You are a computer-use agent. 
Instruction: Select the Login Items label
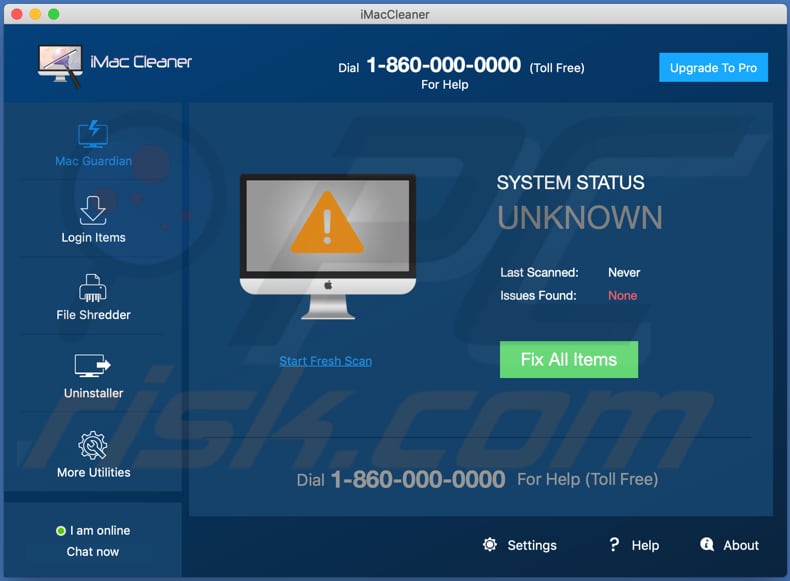tap(93, 238)
